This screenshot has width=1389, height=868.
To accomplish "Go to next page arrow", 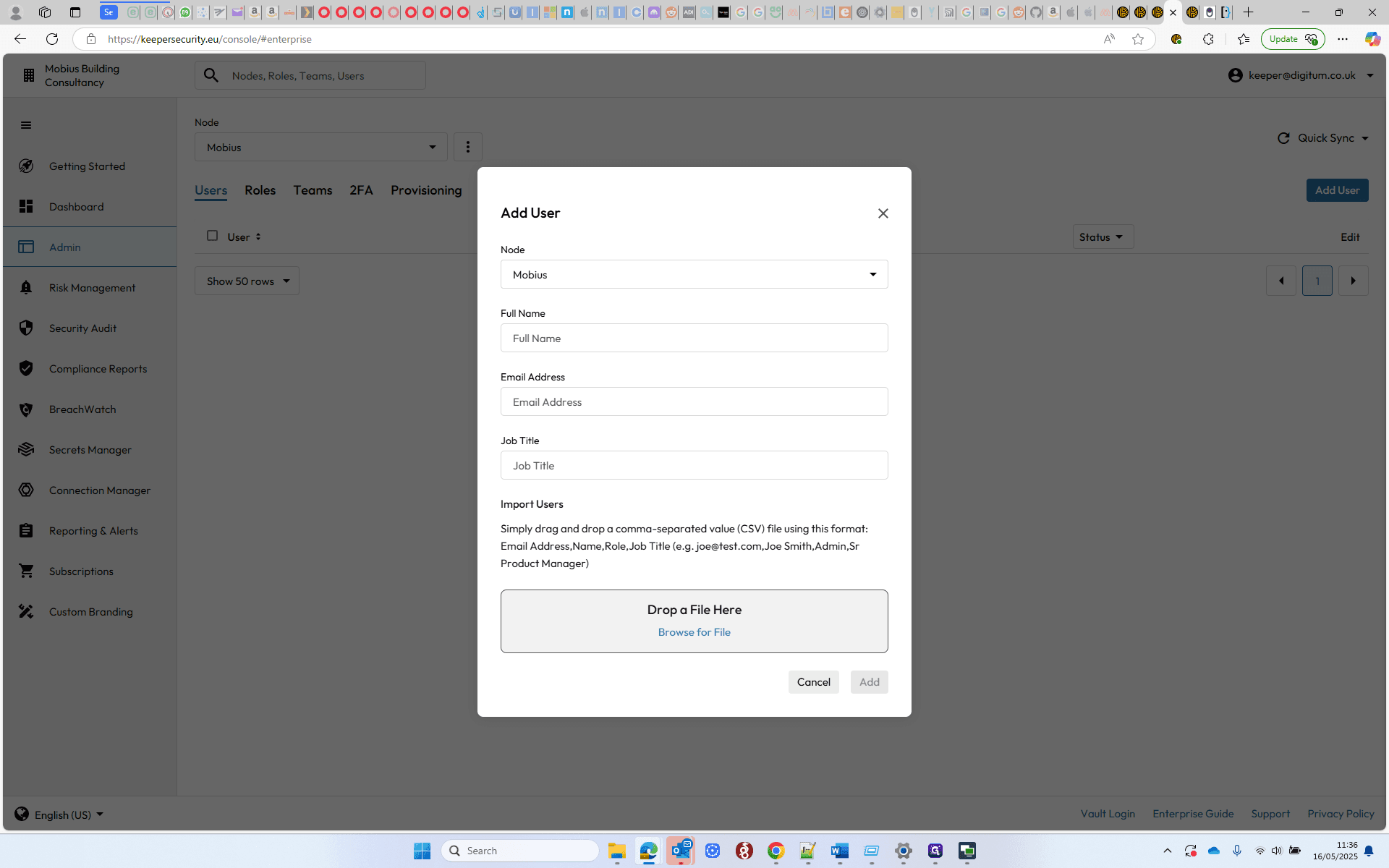I will click(1353, 281).
